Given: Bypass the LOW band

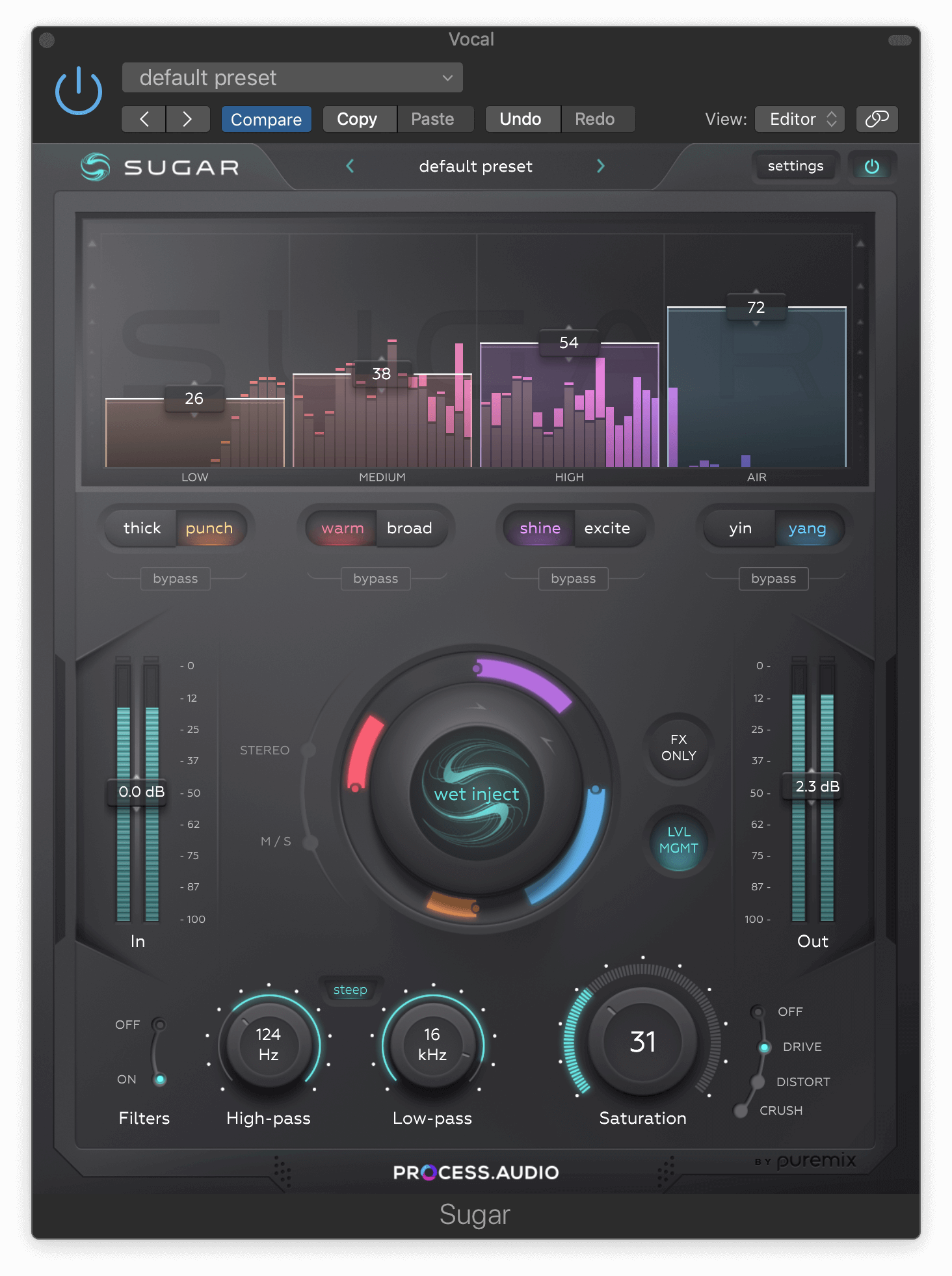Looking at the screenshot, I should pos(176,578).
